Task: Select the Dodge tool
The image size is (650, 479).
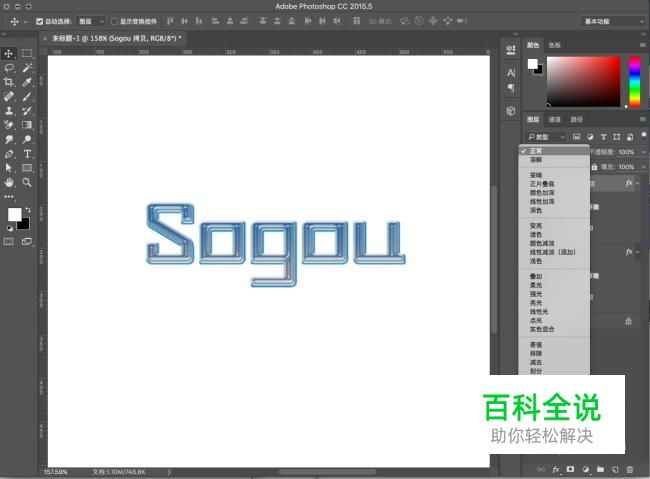Action: pos(27,139)
